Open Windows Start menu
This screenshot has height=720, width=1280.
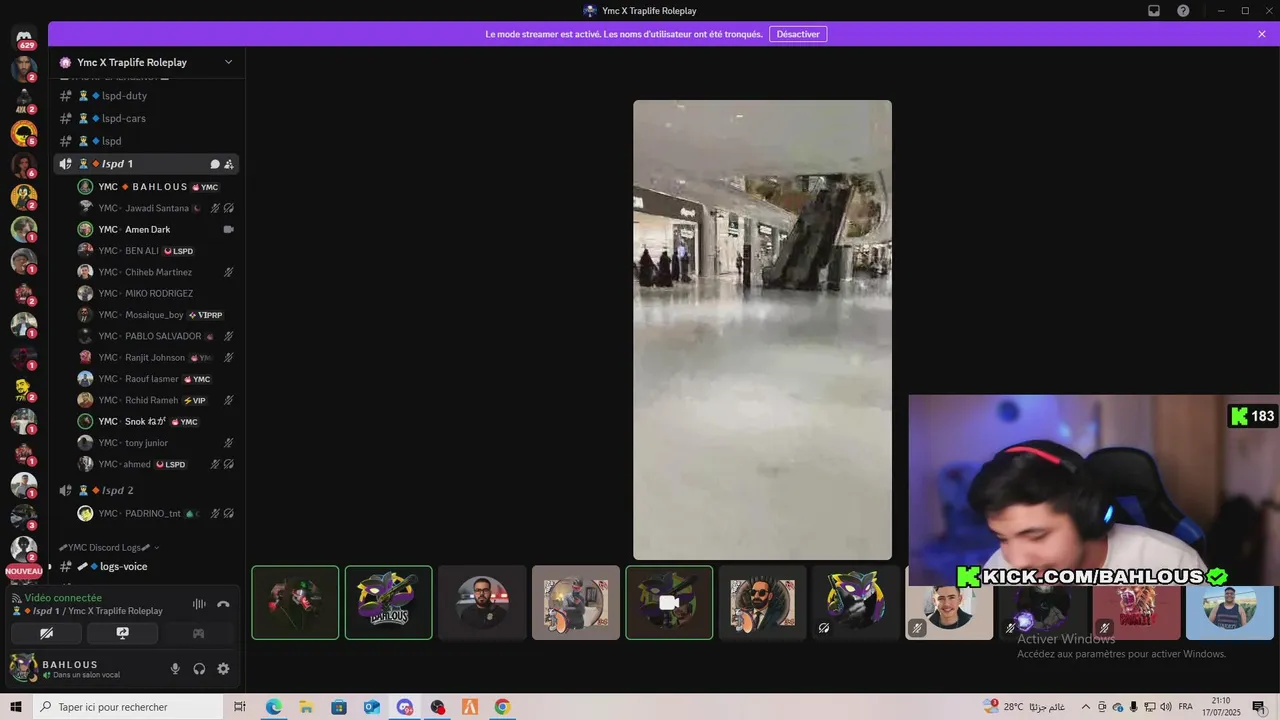(16, 707)
